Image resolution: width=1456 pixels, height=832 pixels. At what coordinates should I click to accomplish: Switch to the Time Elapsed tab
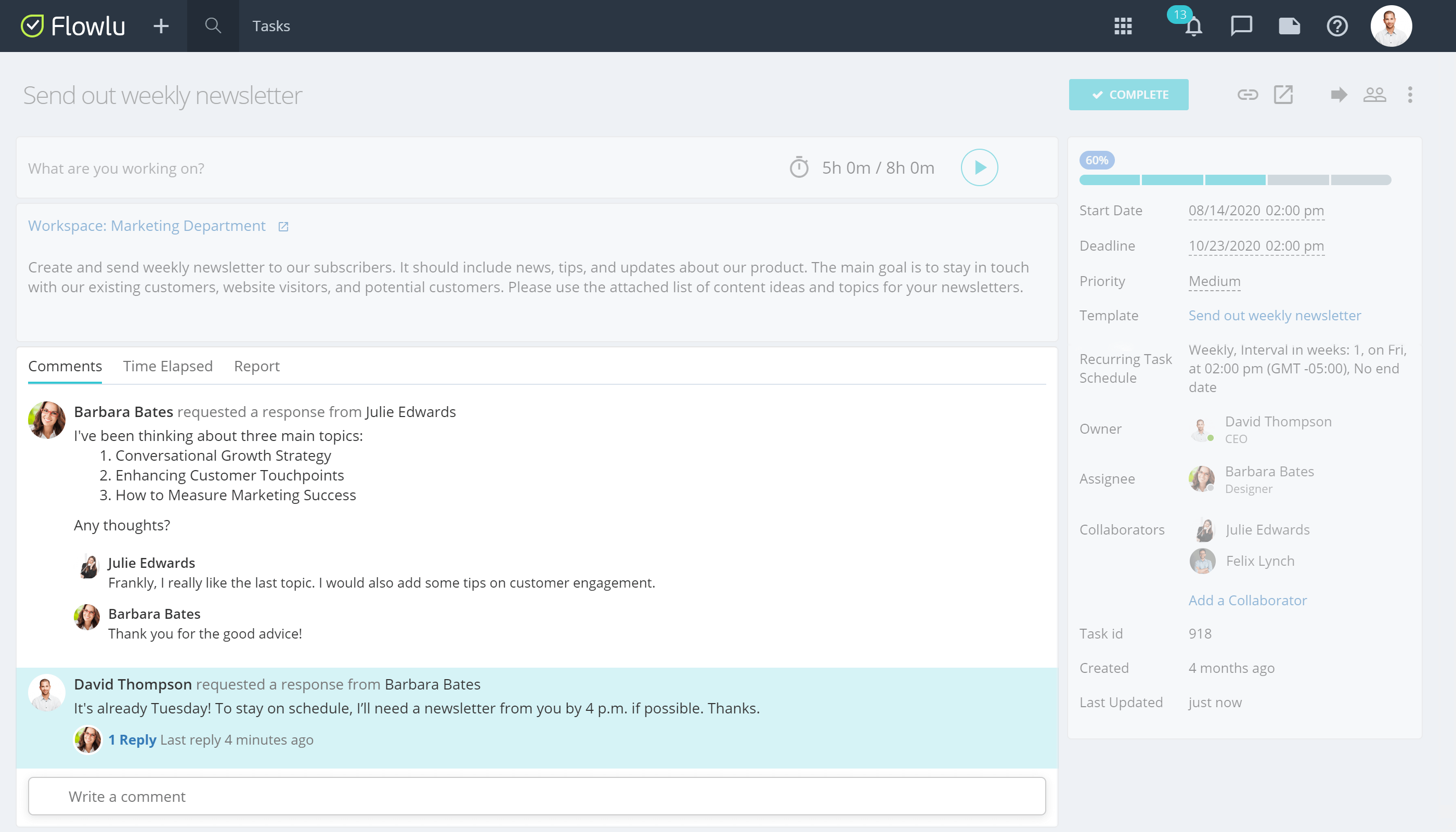pos(167,366)
